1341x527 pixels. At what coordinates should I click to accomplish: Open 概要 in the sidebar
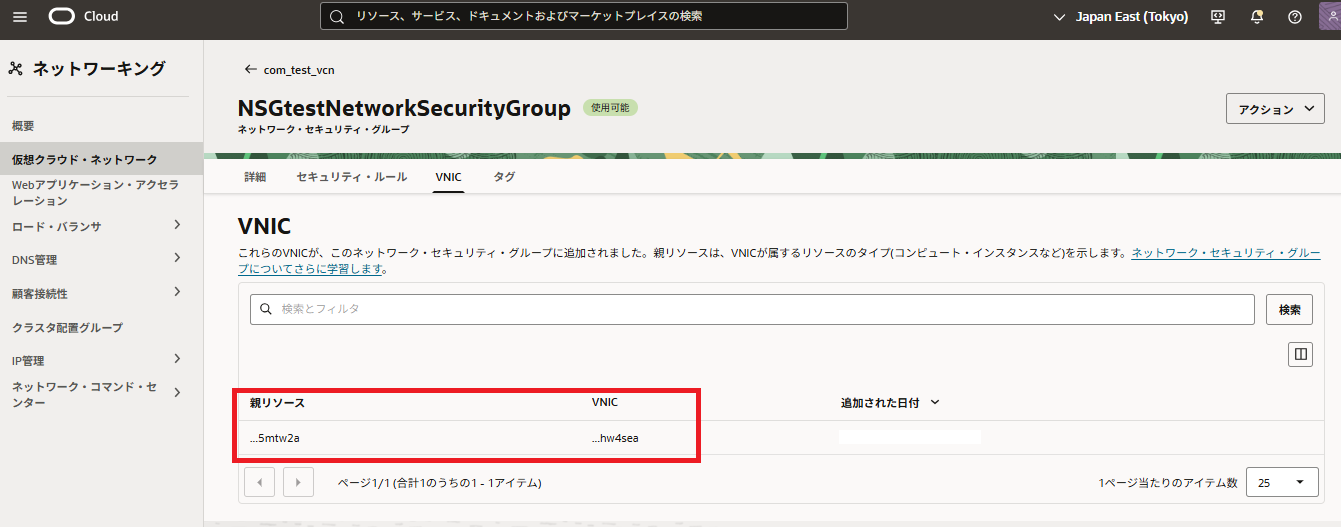(x=23, y=126)
